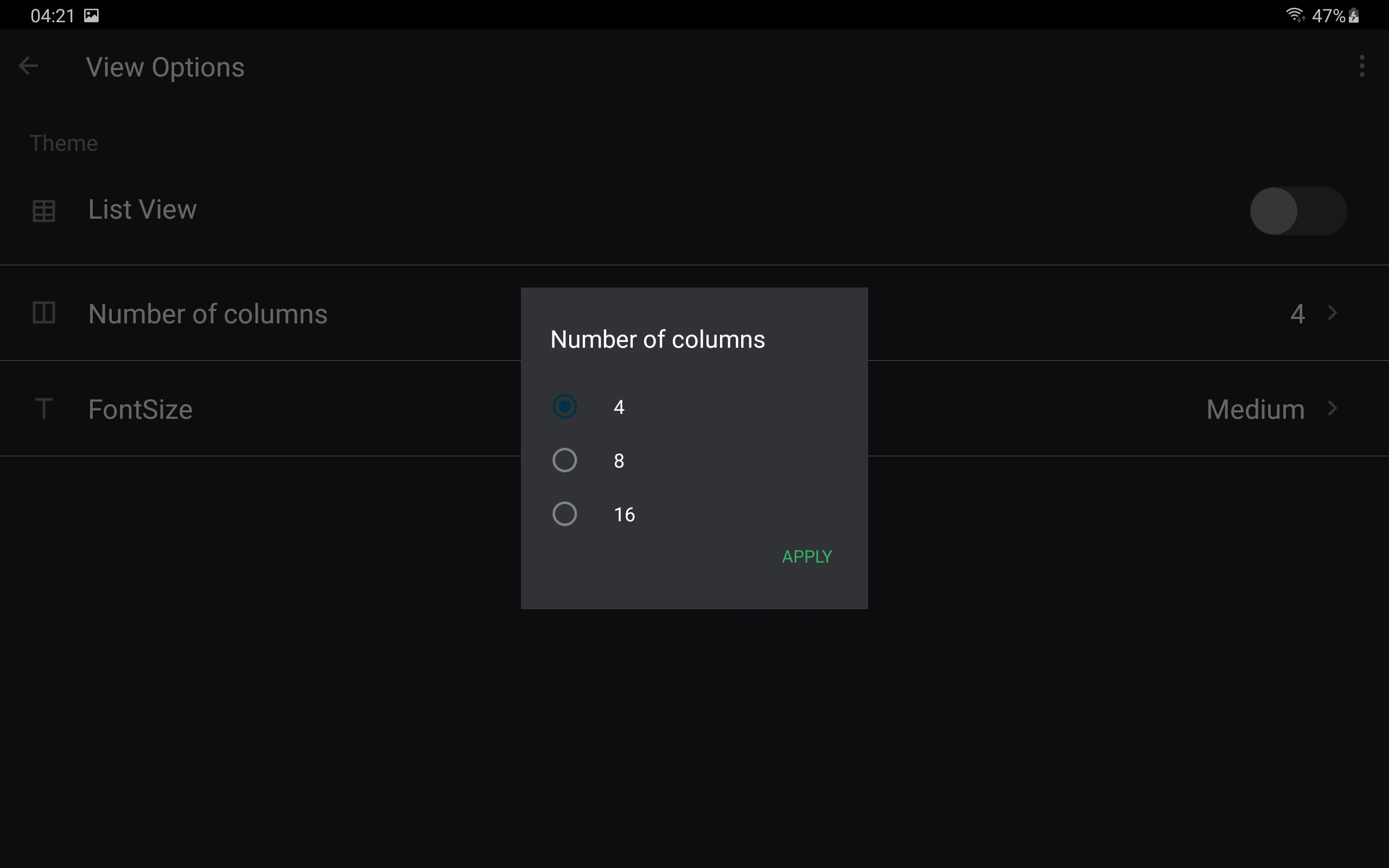Image resolution: width=1389 pixels, height=868 pixels.
Task: Tap the back arrow icon
Action: coord(28,66)
